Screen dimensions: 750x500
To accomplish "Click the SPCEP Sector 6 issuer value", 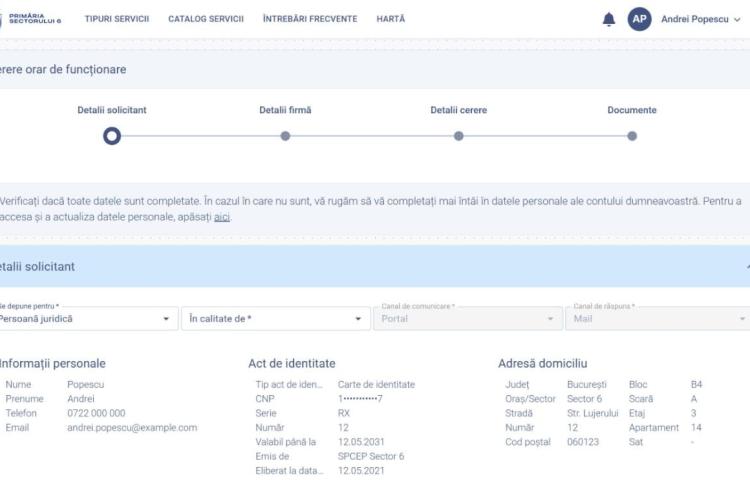I will point(371,456).
